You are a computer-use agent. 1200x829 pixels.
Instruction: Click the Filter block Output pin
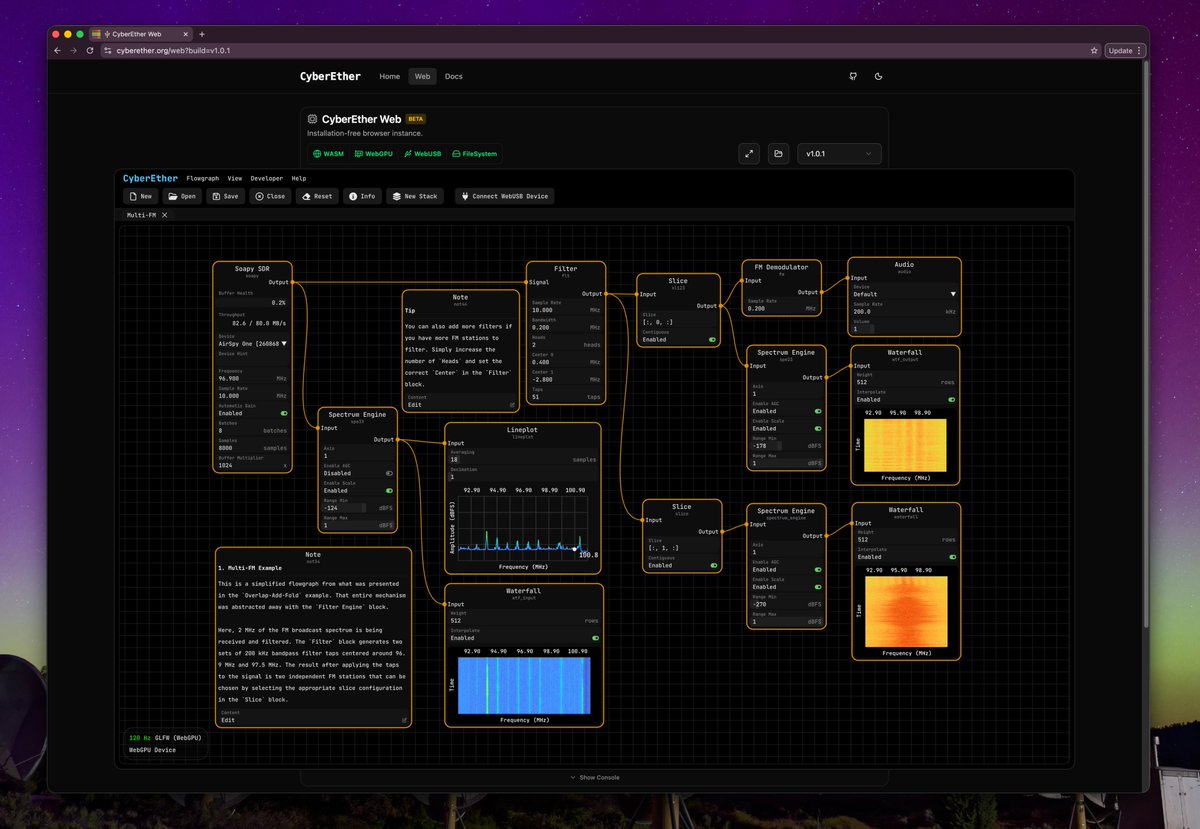[606, 294]
